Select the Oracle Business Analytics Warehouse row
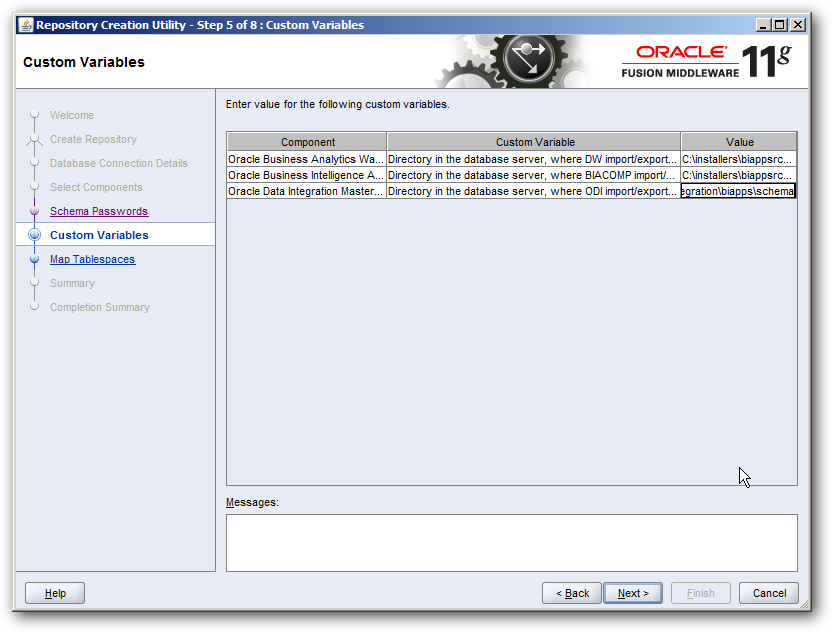 (x=305, y=158)
